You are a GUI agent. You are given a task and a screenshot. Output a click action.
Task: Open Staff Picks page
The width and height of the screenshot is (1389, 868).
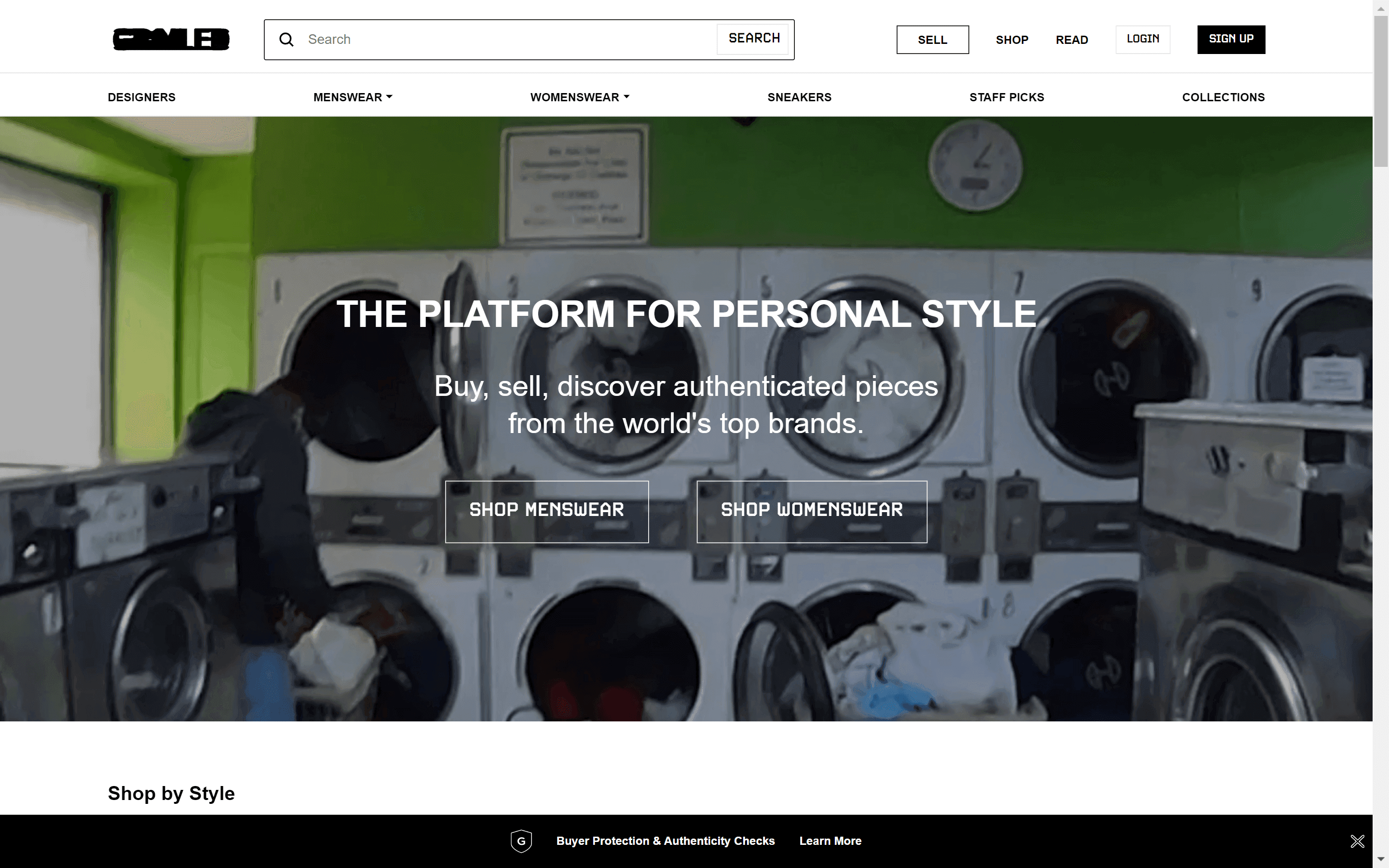click(1006, 97)
